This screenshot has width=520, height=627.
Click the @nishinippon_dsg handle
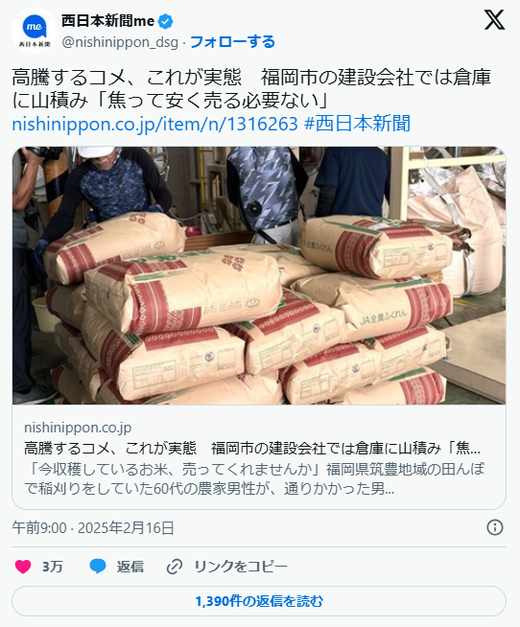tap(120, 42)
